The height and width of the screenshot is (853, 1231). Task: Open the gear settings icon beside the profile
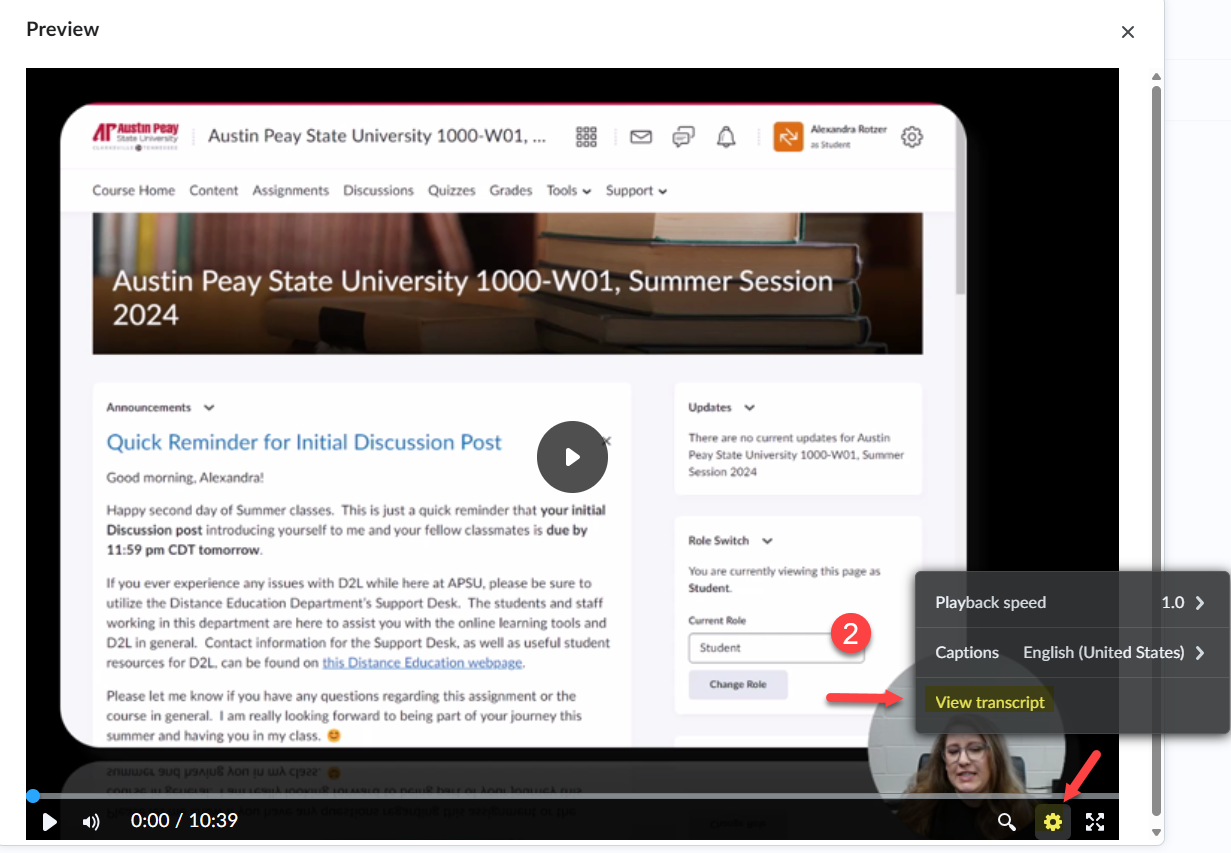pos(911,137)
